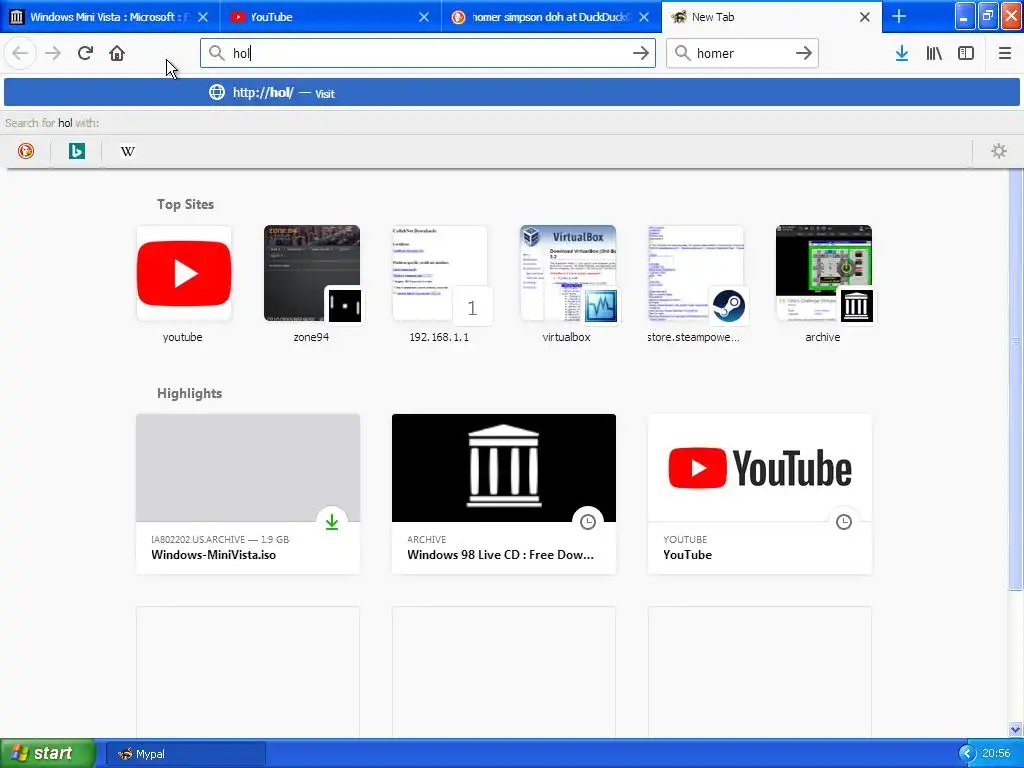This screenshot has height=768, width=1024.
Task: Open the downloads arrow panel
Action: coord(902,53)
